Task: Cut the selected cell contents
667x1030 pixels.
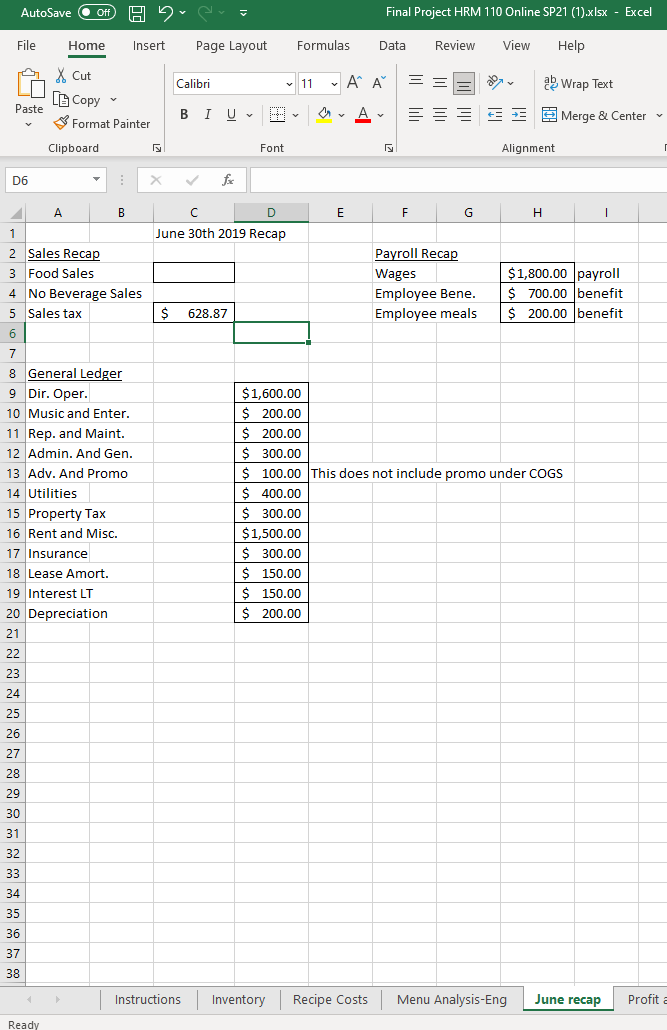Action: pyautogui.click(x=73, y=76)
